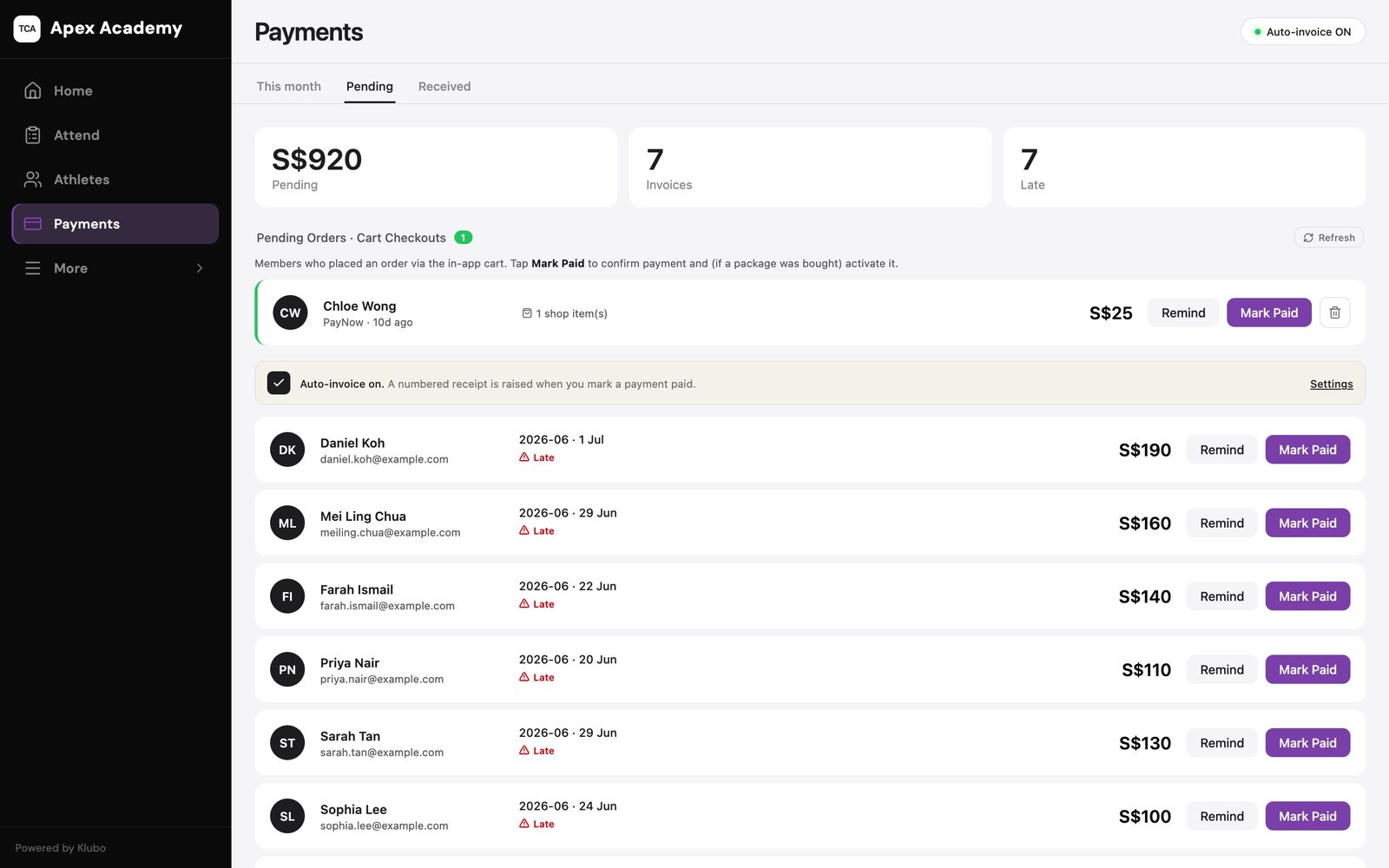Click daniel.koh@example.com email text
The image size is (1389, 868).
pyautogui.click(x=384, y=459)
